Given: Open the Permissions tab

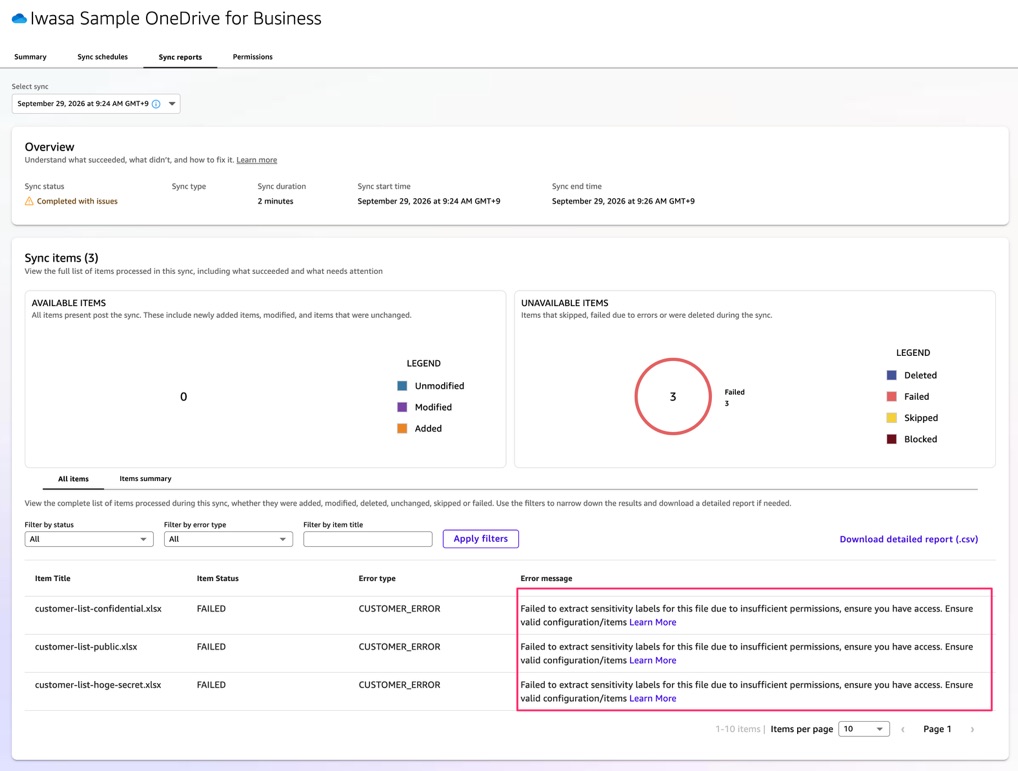Looking at the screenshot, I should tap(253, 57).
